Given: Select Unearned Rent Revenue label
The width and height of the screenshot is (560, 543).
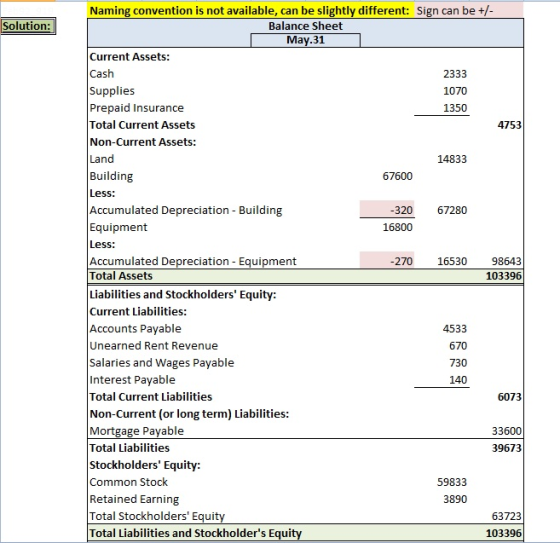Looking at the screenshot, I should (154, 346).
